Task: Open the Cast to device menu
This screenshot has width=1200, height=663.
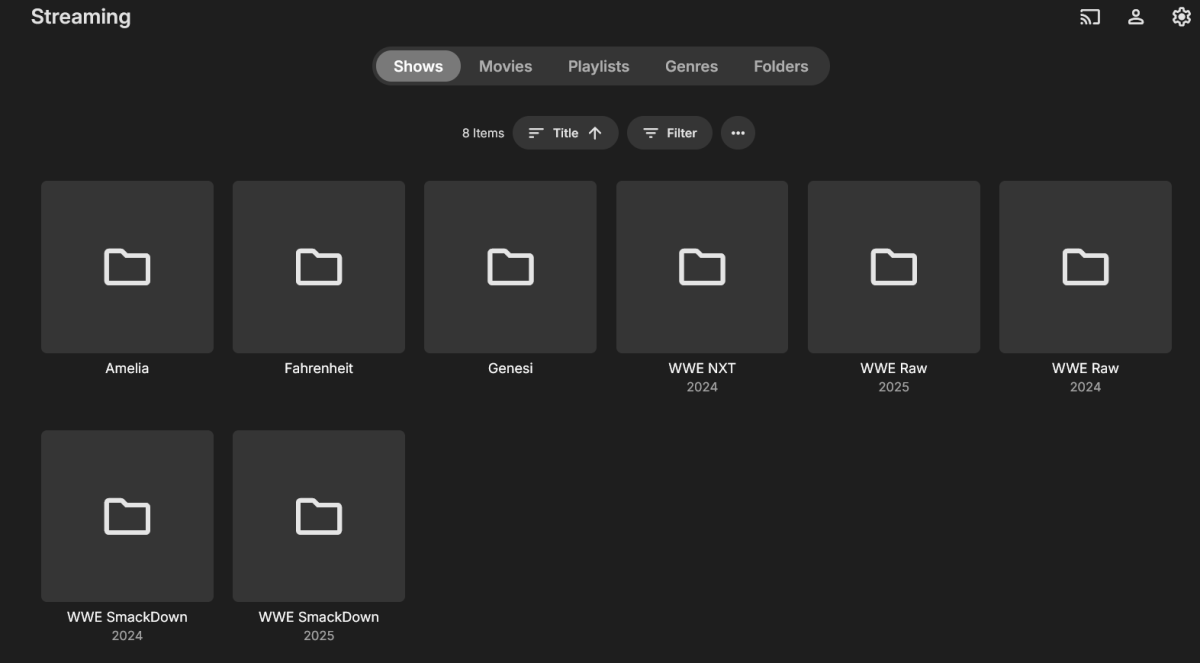Action: (1089, 16)
